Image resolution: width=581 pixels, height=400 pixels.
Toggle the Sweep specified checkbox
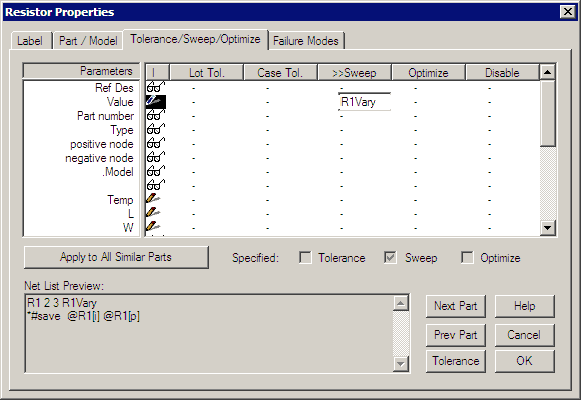click(x=391, y=257)
